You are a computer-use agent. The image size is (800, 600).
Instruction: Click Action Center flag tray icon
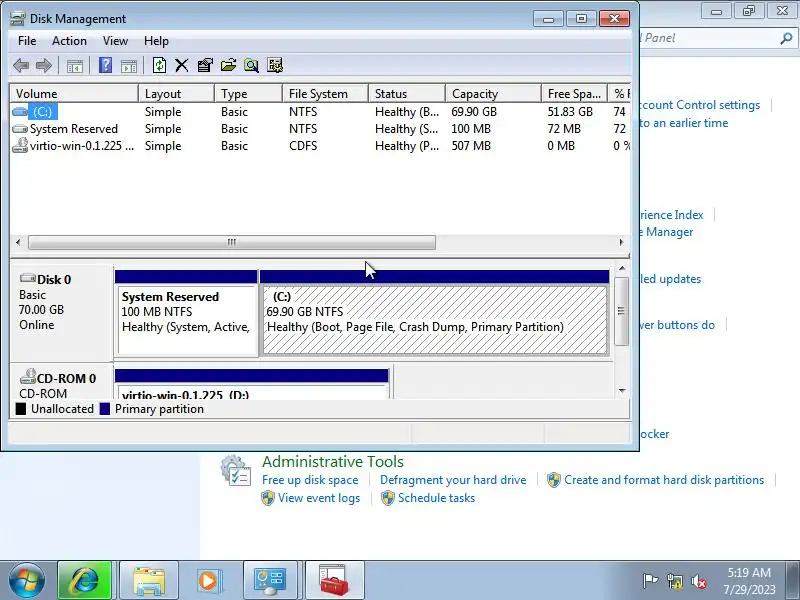pyautogui.click(x=650, y=581)
